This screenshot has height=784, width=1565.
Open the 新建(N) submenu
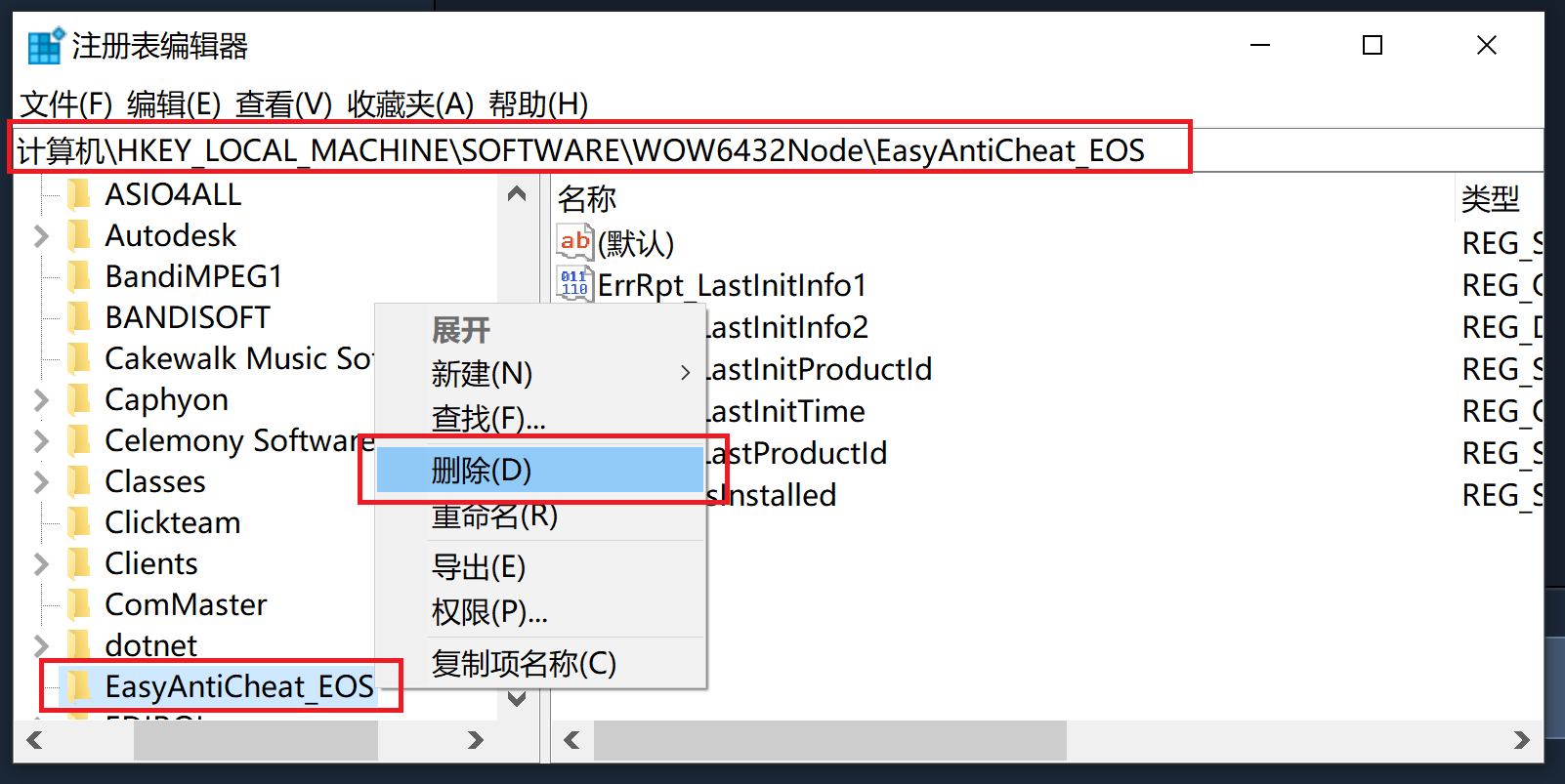[x=540, y=373]
